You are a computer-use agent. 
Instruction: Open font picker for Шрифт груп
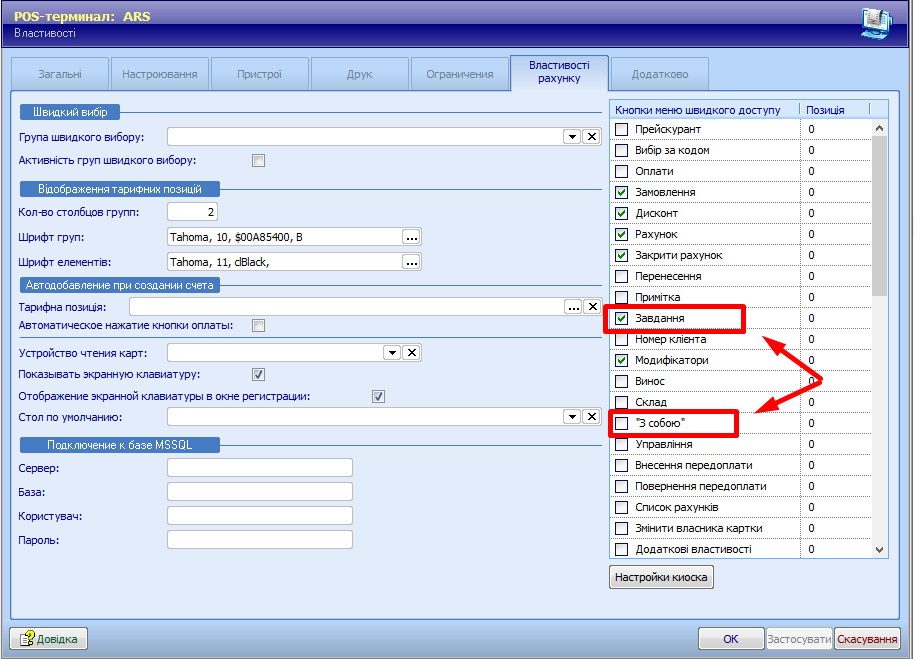click(410, 237)
